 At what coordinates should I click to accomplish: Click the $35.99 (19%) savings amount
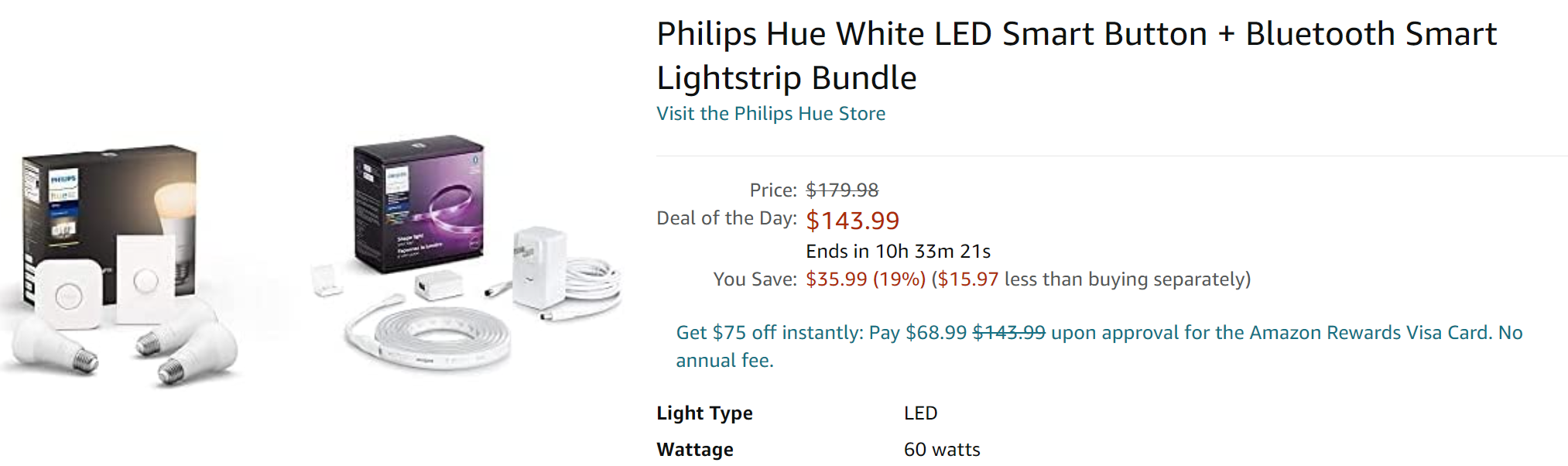tap(865, 279)
